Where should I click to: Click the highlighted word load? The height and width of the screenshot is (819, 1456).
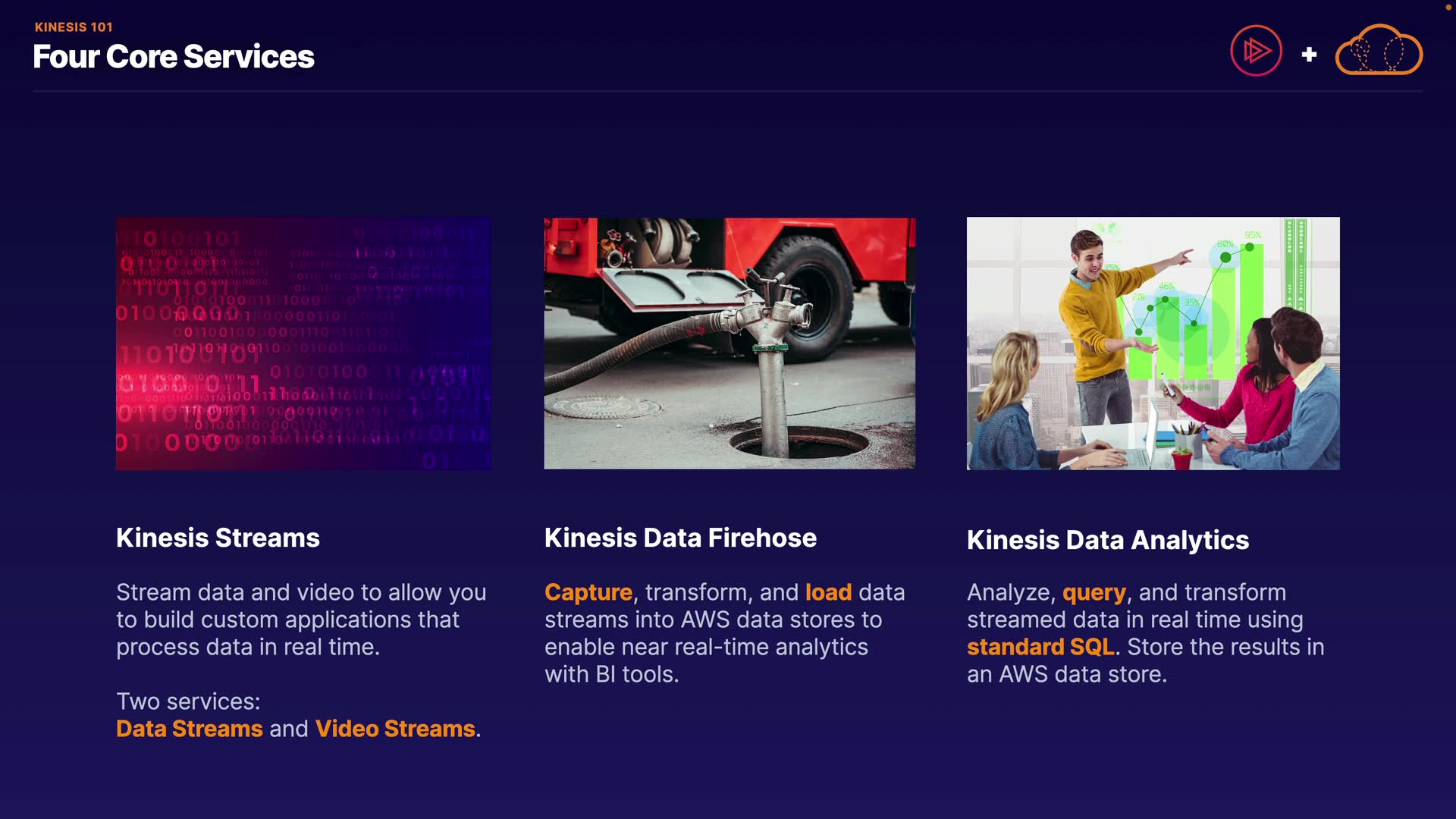(828, 592)
